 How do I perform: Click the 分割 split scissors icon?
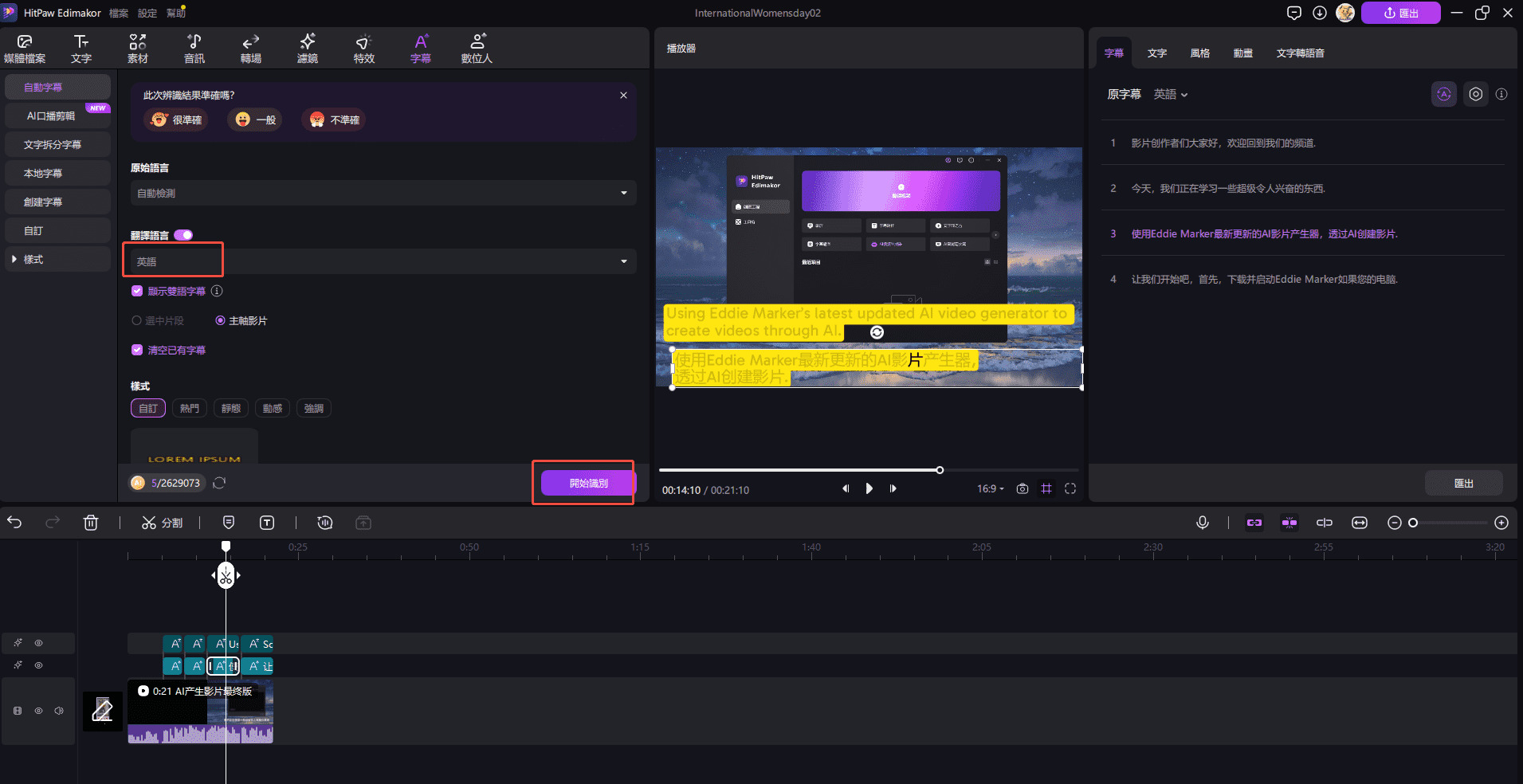click(149, 523)
